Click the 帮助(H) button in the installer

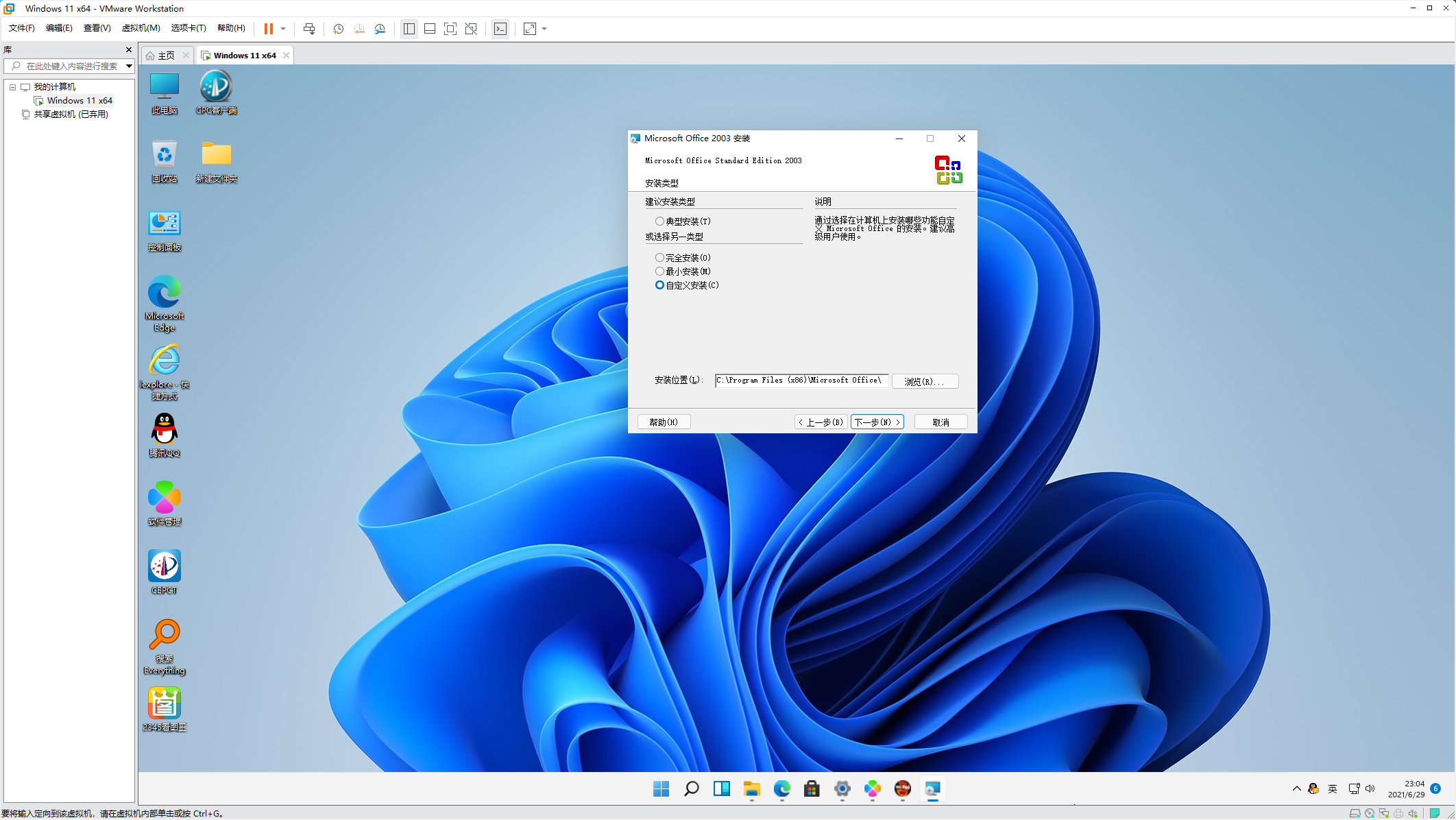pyautogui.click(x=664, y=422)
